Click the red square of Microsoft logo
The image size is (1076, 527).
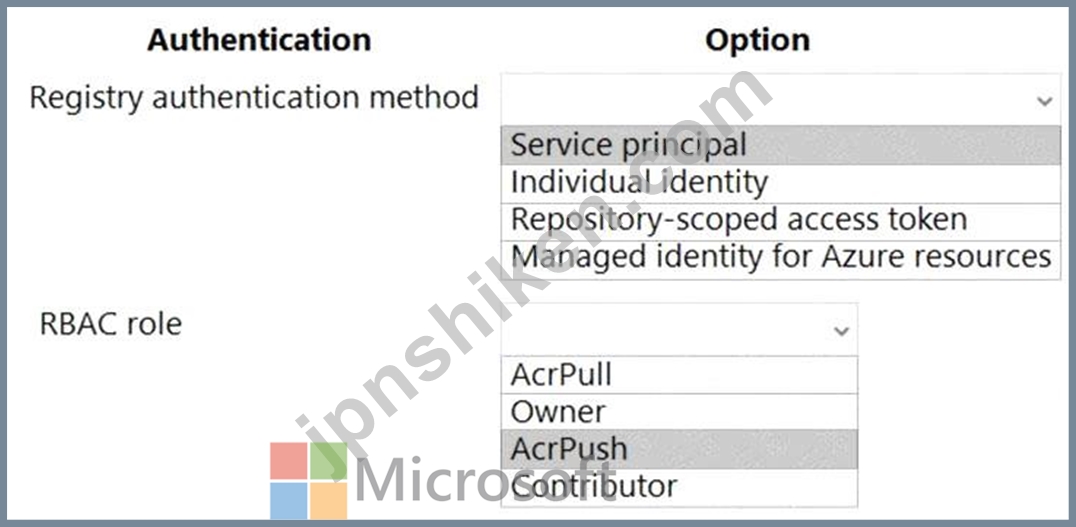click(289, 460)
